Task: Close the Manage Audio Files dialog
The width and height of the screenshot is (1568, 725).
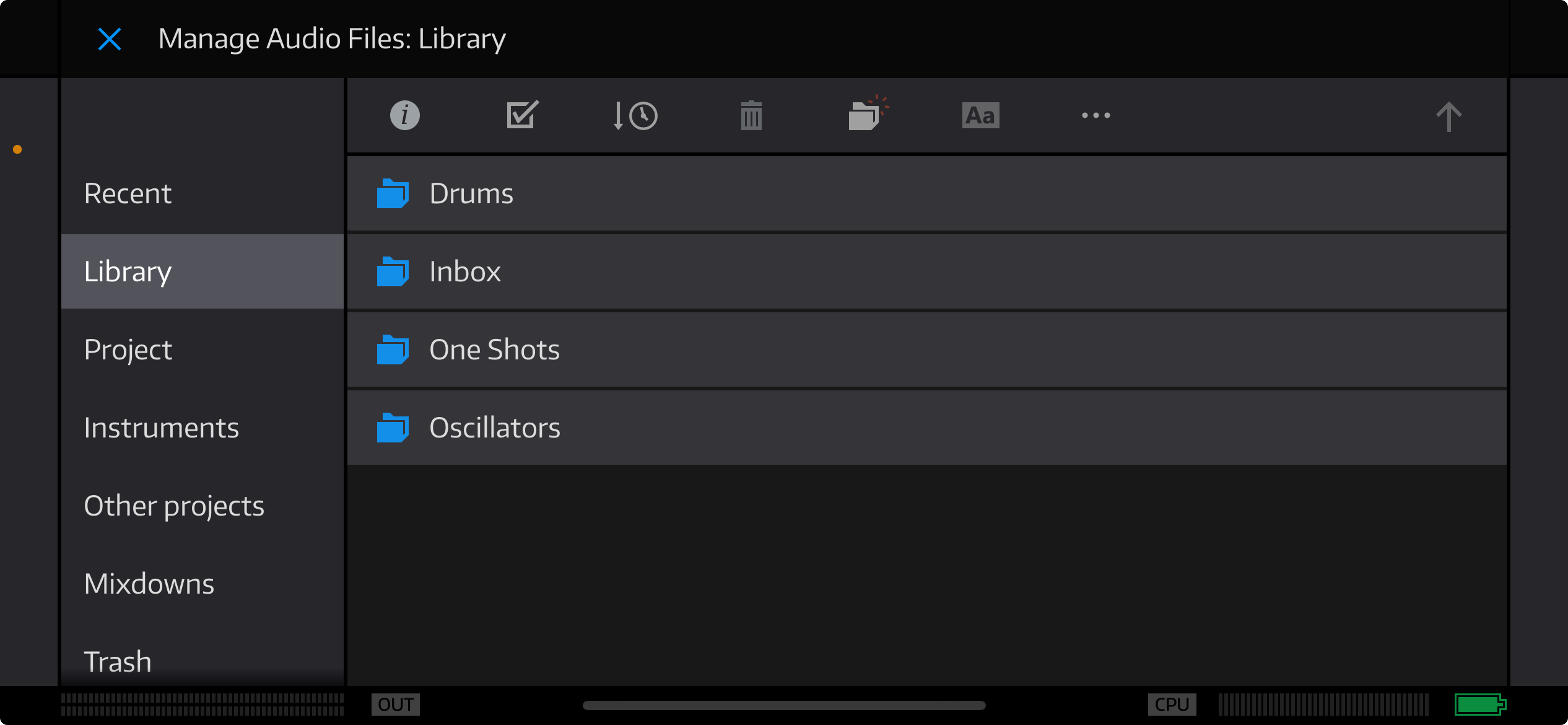Action: coord(110,39)
